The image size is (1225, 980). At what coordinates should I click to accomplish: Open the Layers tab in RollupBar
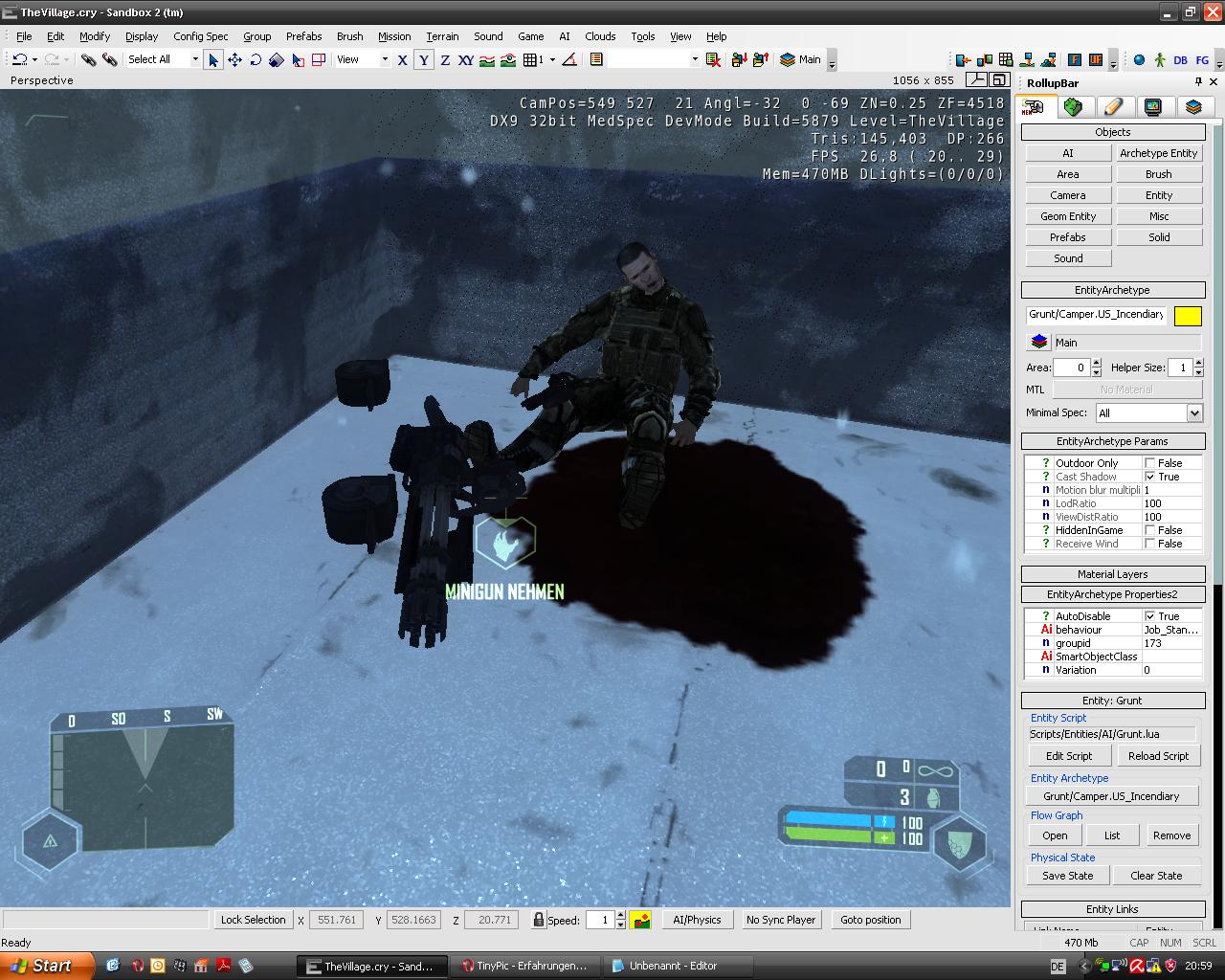pyautogui.click(x=1192, y=106)
